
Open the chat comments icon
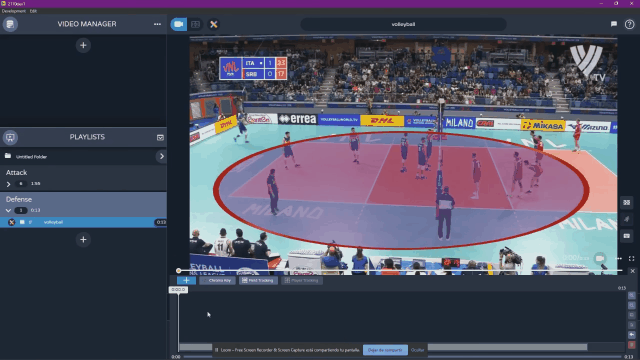(613, 24)
